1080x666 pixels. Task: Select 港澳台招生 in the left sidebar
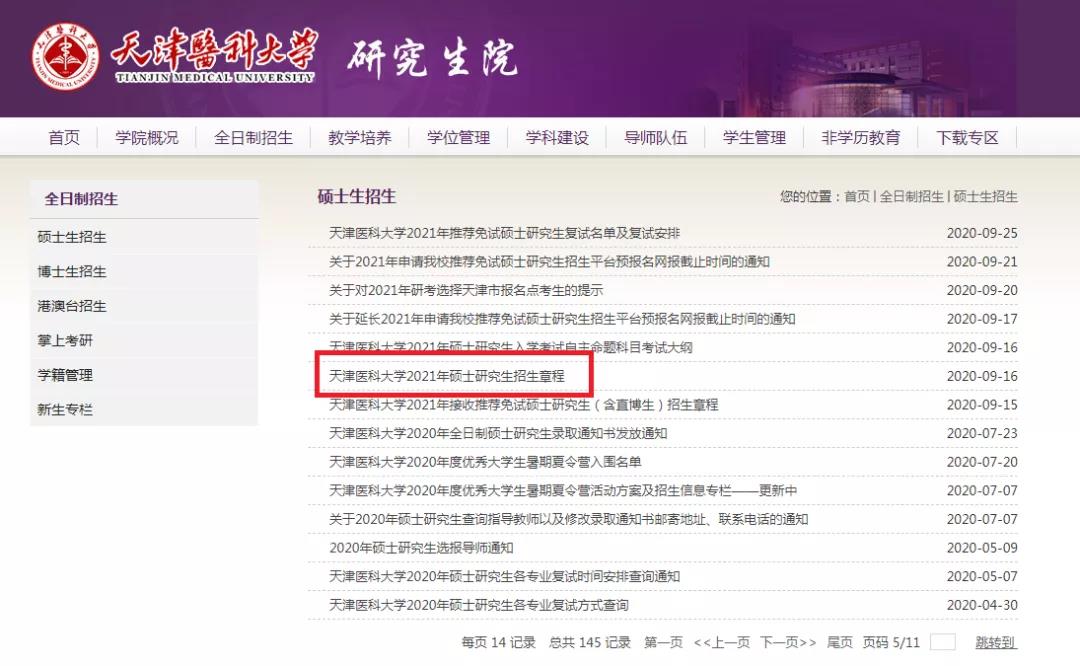tap(72, 306)
